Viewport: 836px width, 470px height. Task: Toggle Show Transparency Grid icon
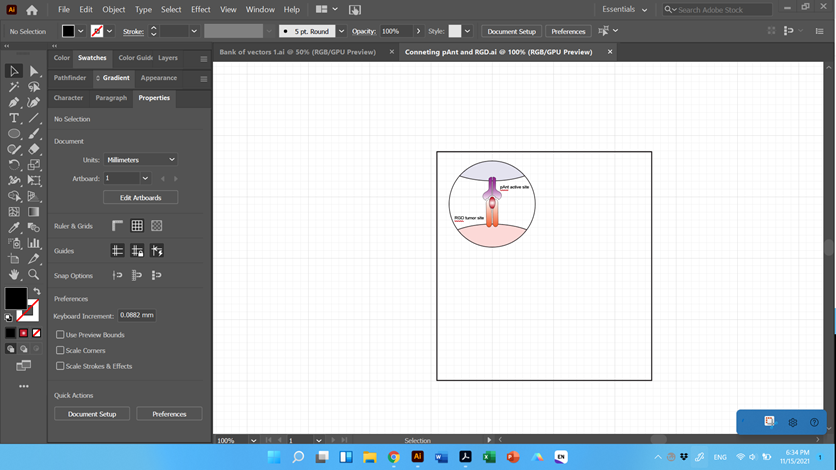[156, 226]
